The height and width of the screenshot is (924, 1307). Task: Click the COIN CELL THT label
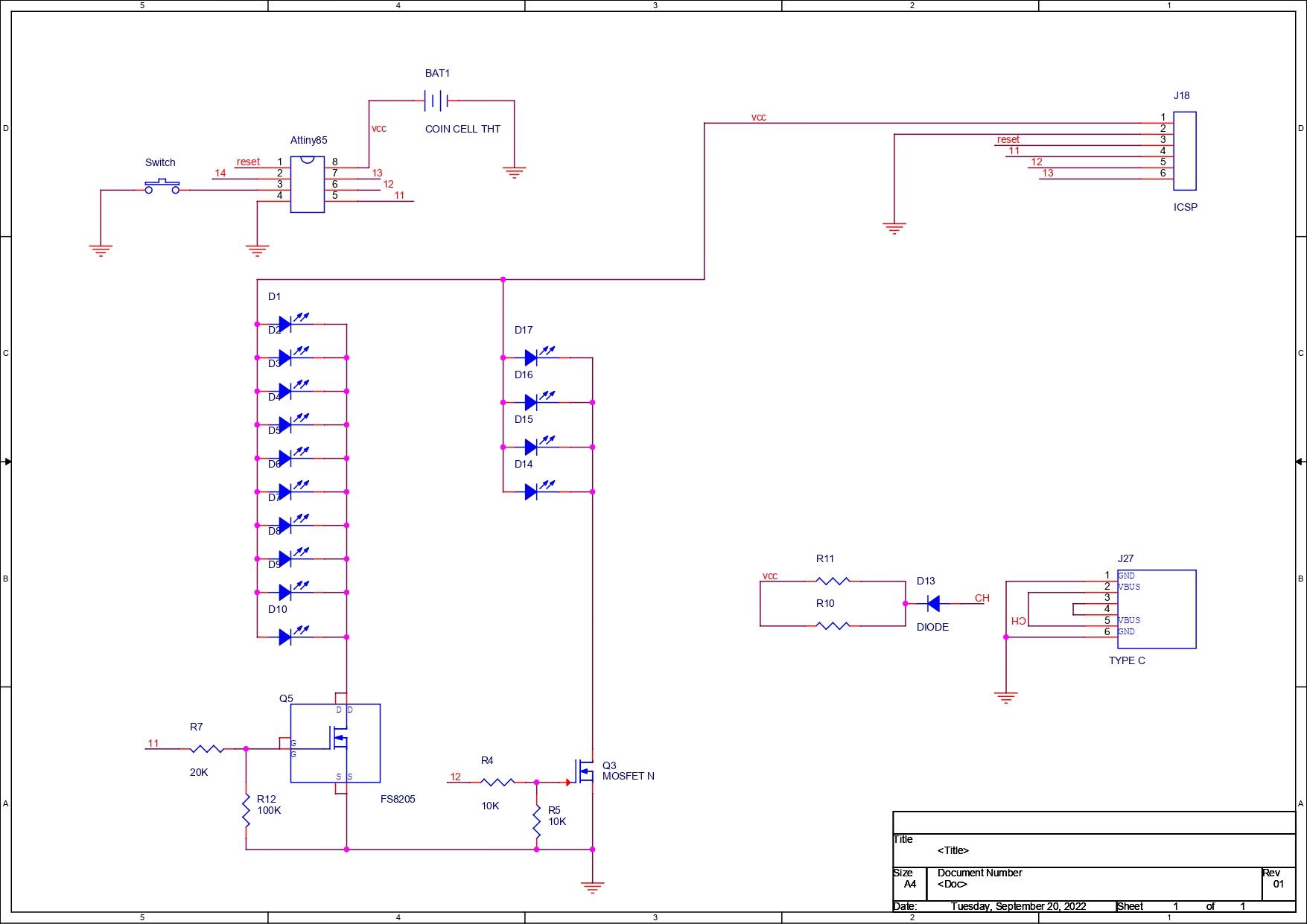click(x=462, y=129)
